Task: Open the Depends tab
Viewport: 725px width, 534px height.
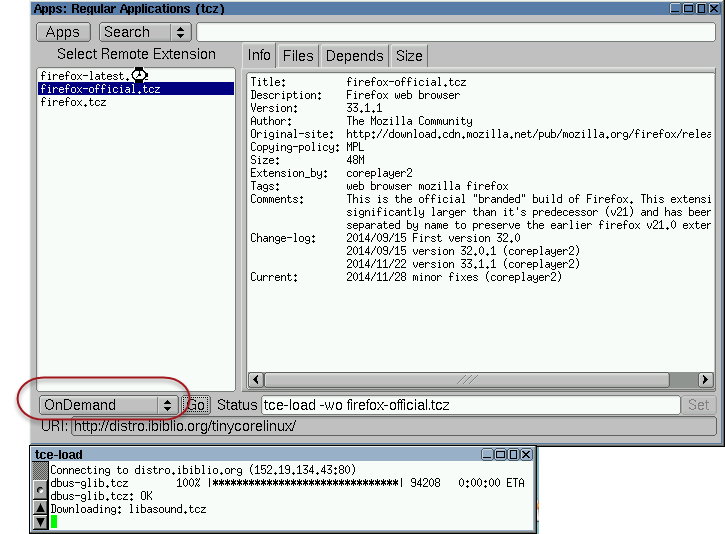Action: (x=354, y=56)
